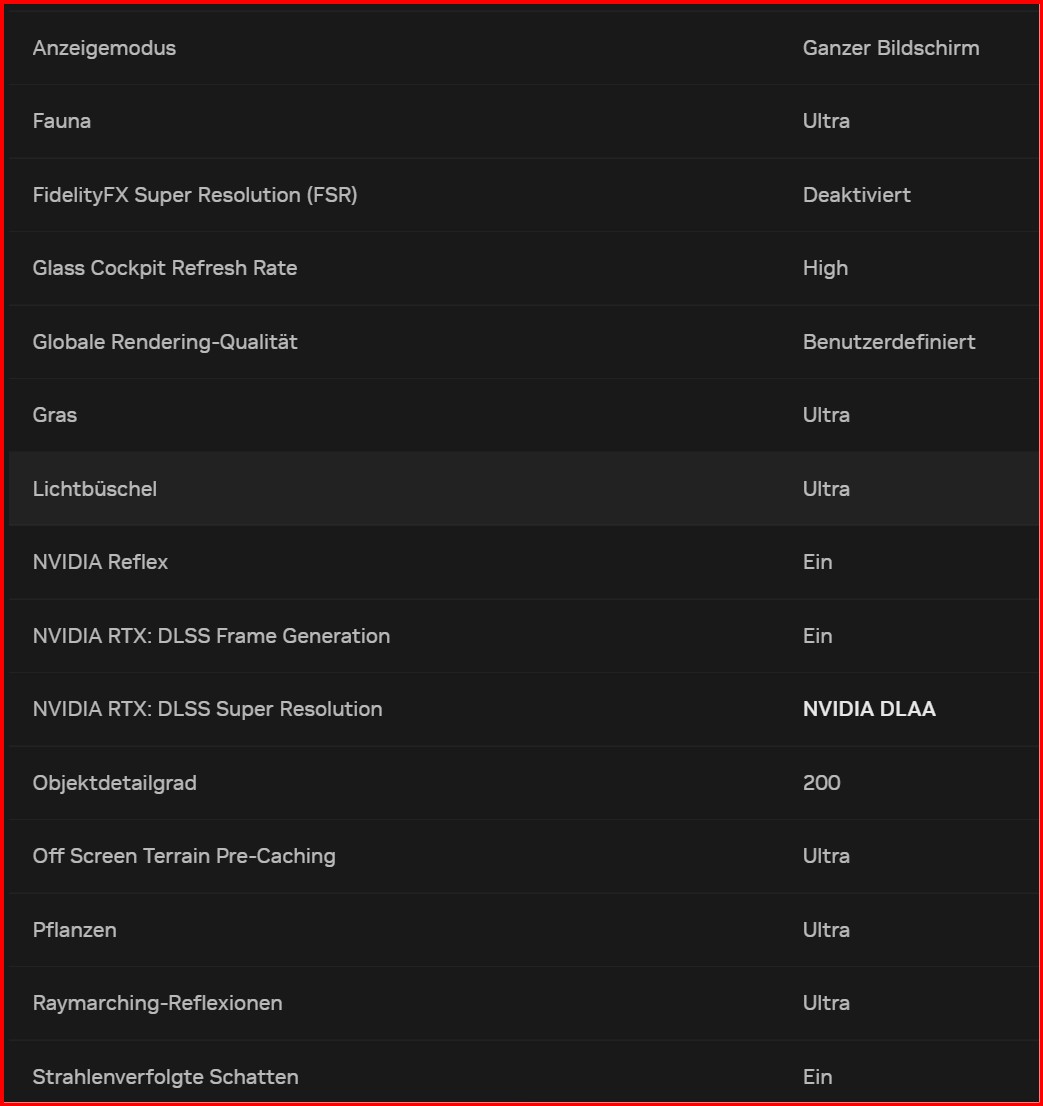This screenshot has height=1106, width=1043.
Task: Adjust the Objektdetailgrad value of 200
Action: click(x=821, y=783)
